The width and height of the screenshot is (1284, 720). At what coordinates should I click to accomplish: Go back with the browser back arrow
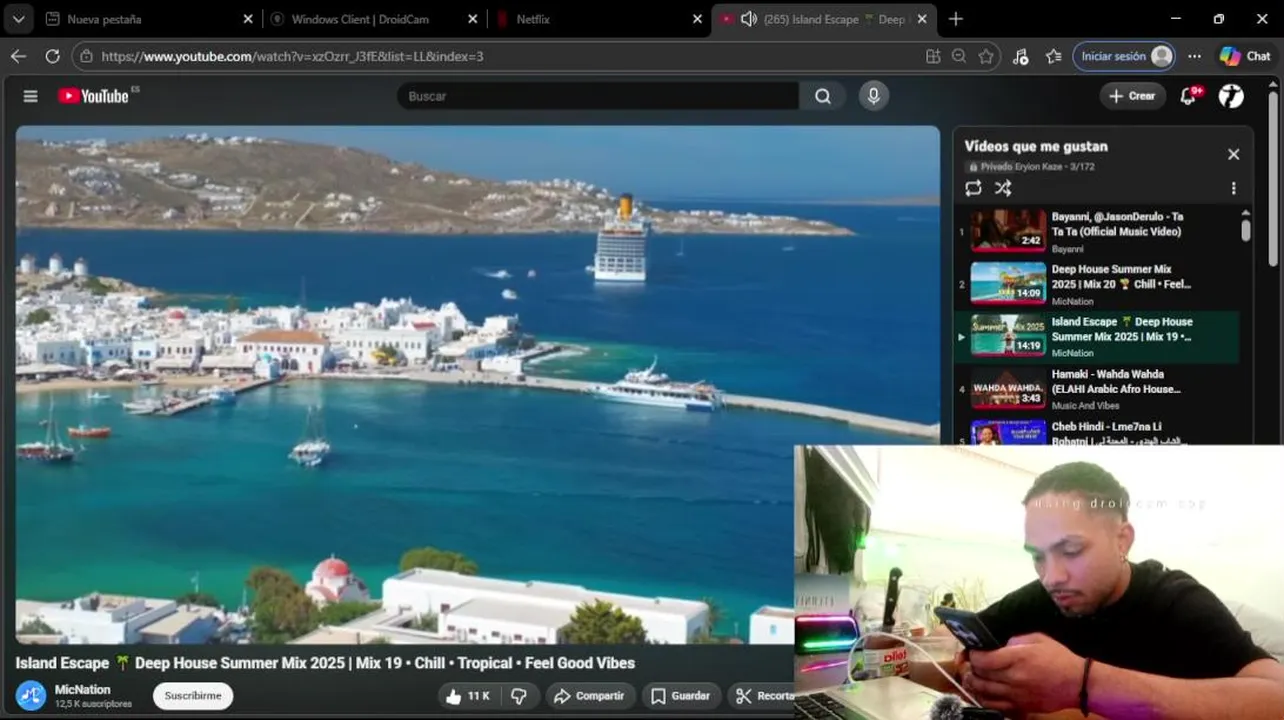point(18,56)
